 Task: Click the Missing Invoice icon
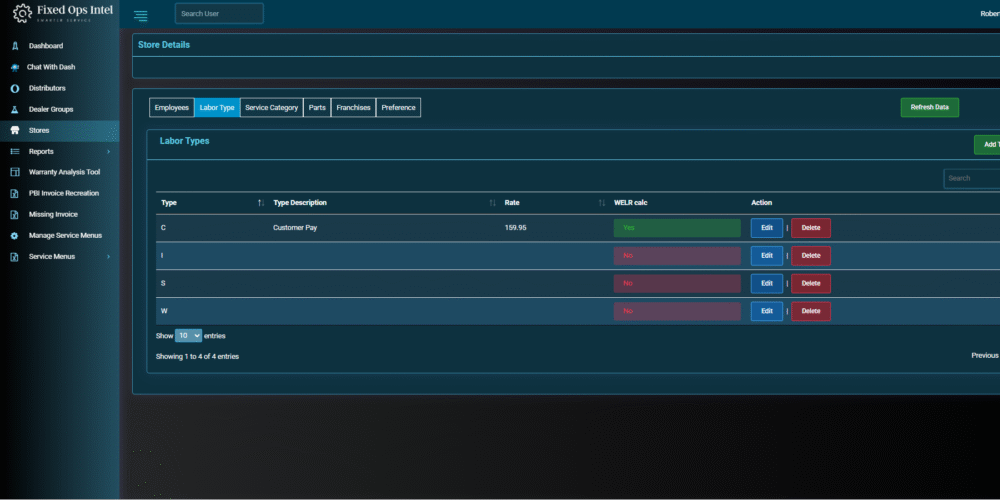tap(15, 214)
